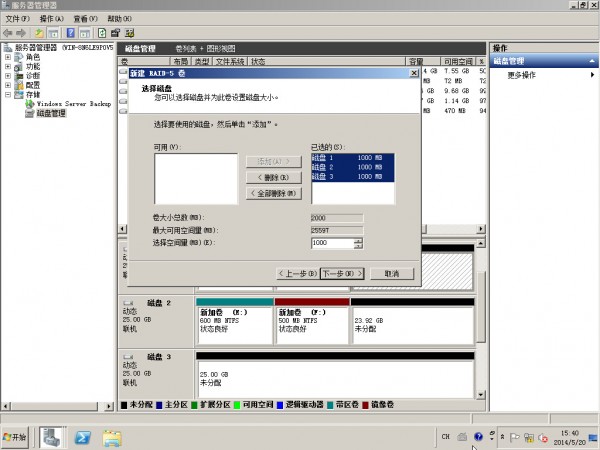Collapse the 存储 (Storage) tree node
Screen dimensions: 600x450
click(8, 94)
